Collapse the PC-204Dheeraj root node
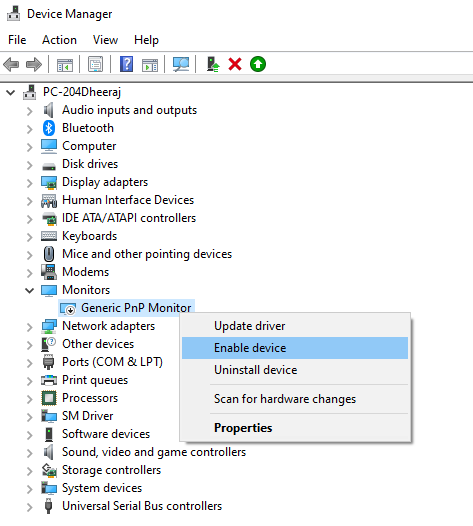Image resolution: width=473 pixels, height=526 pixels. pyautogui.click(x=11, y=92)
